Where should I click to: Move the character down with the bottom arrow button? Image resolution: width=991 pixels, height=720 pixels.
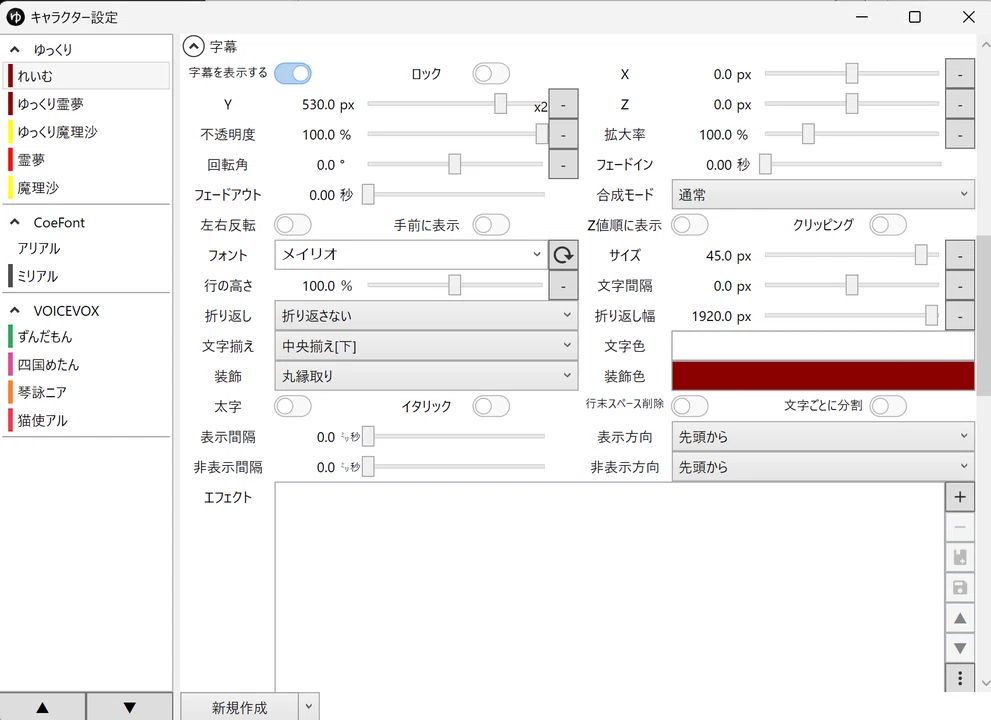129,707
